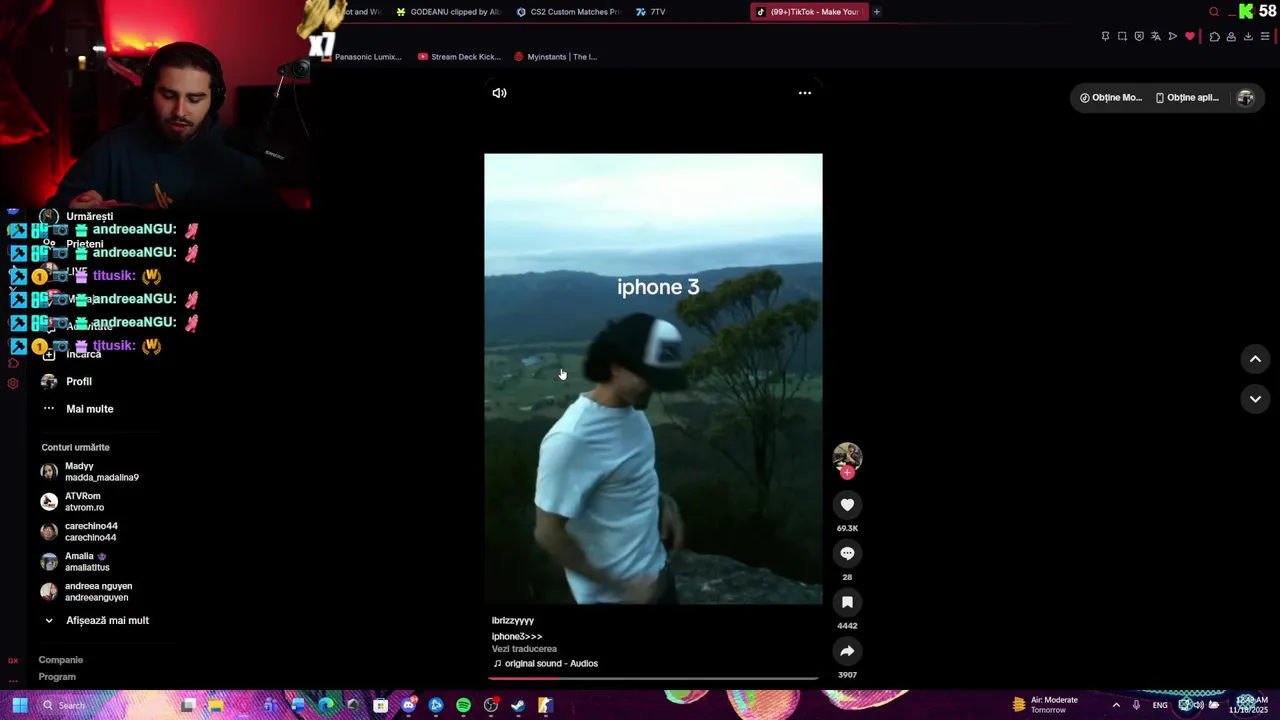The image size is (1280, 720).
Task: Open the creator's avatar beside the video
Action: point(847,457)
